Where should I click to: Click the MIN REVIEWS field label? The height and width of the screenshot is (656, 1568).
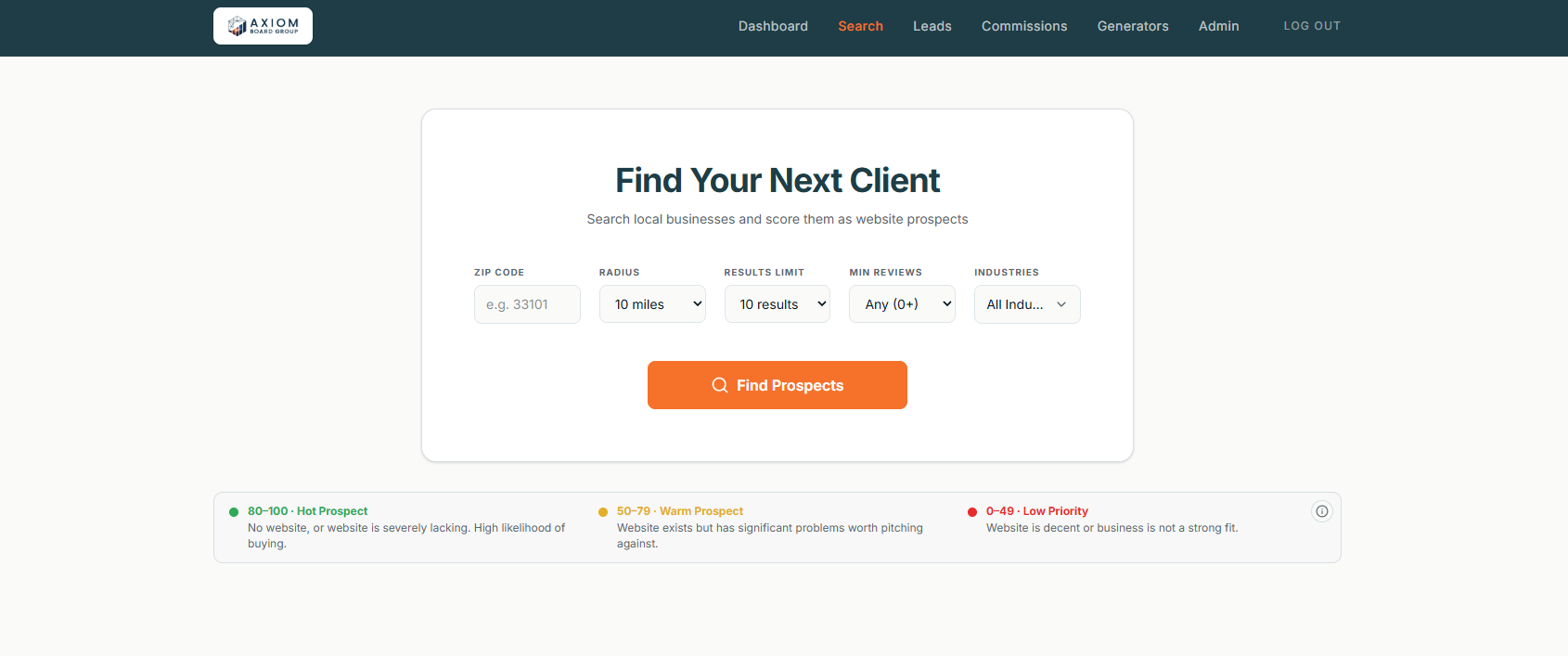click(x=885, y=273)
